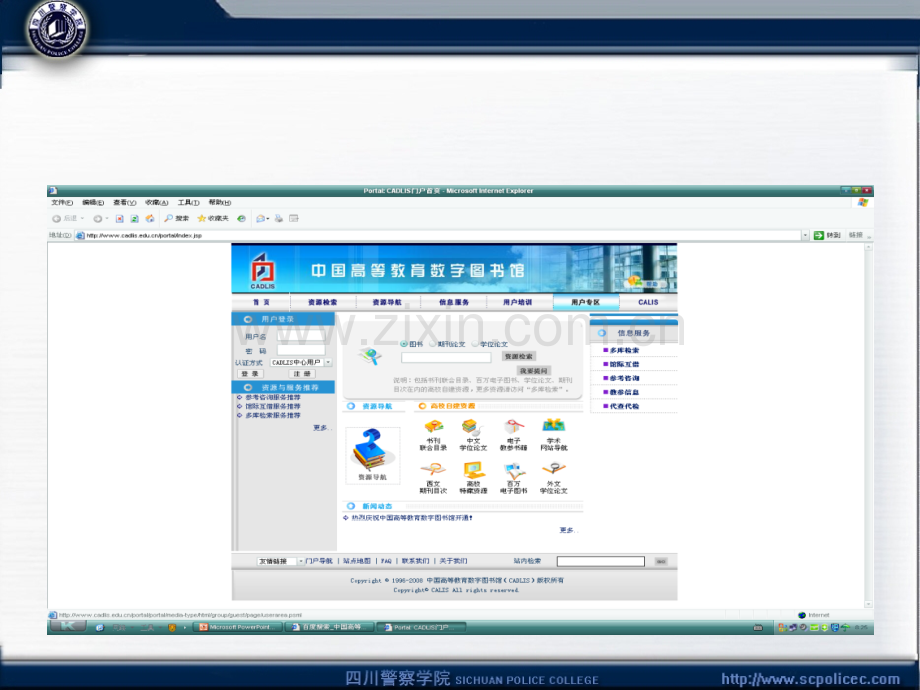Select the 期刊论文 radio button
920x690 pixels.
(x=432, y=344)
